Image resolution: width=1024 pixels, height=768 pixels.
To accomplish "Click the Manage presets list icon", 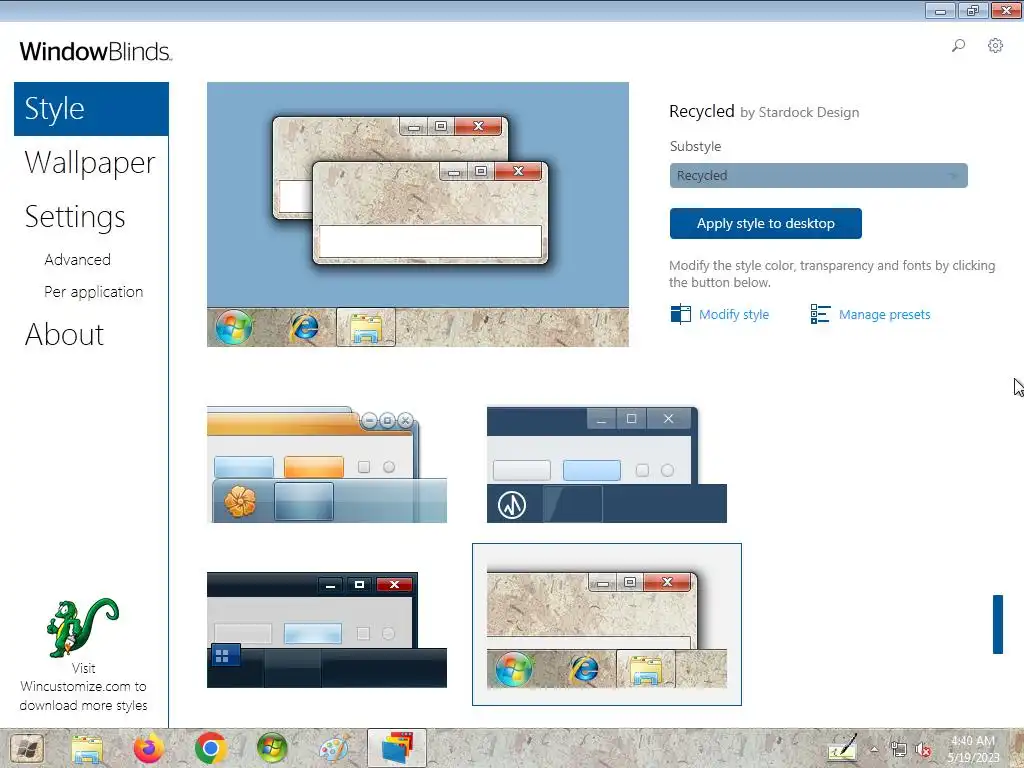I will tap(820, 314).
